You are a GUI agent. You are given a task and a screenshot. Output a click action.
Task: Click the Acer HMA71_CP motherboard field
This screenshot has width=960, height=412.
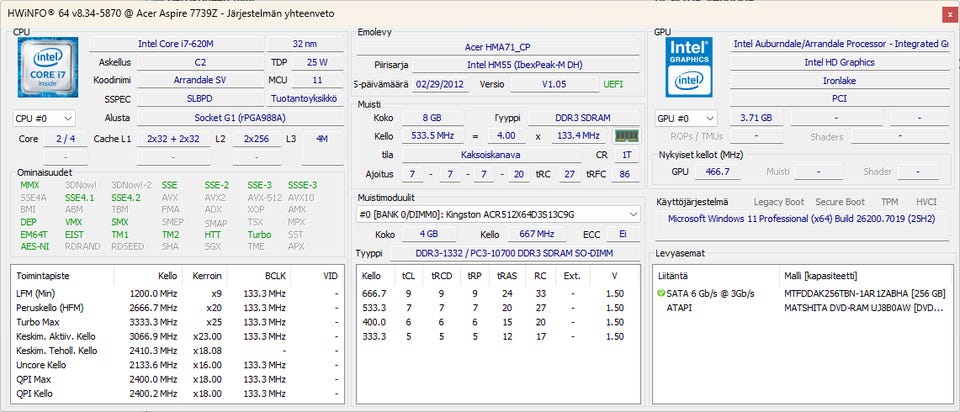tap(499, 47)
